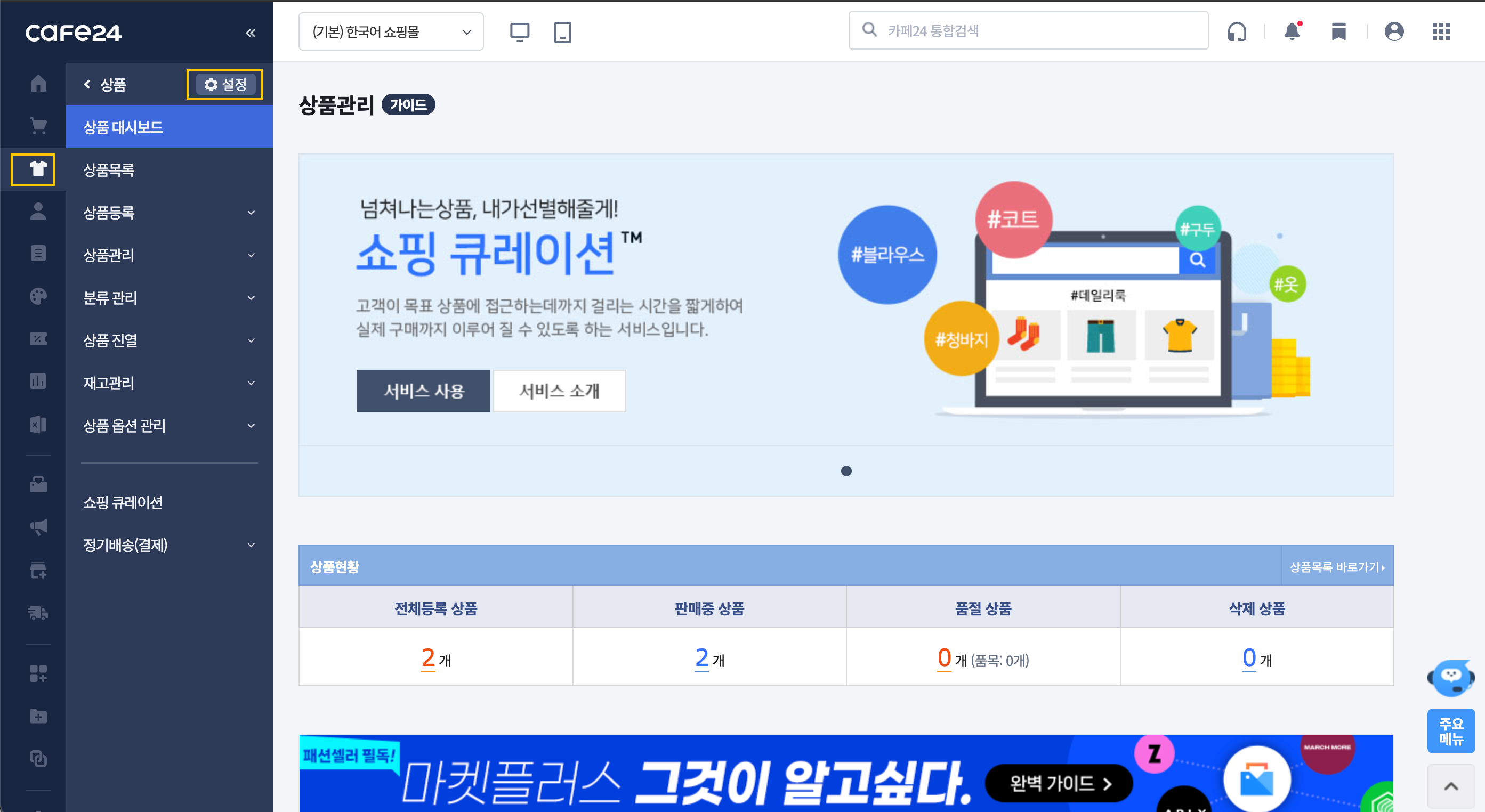Open the store box icon in the sidebar

coord(38,484)
